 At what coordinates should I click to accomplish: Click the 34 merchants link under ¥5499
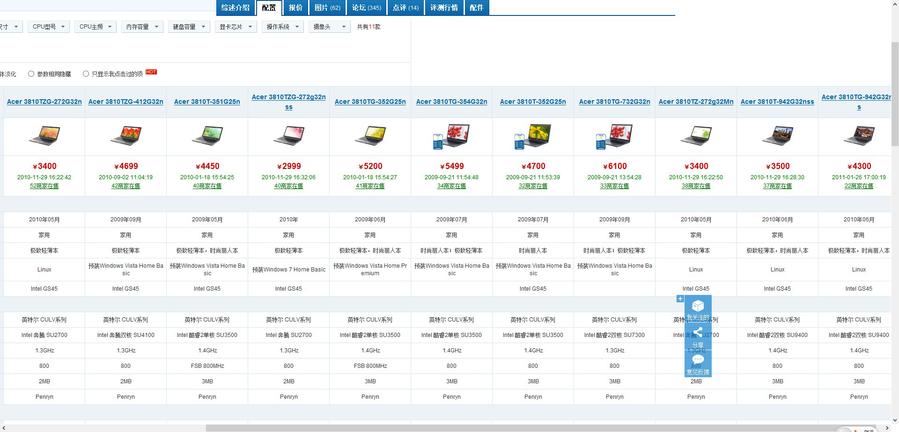coord(452,186)
